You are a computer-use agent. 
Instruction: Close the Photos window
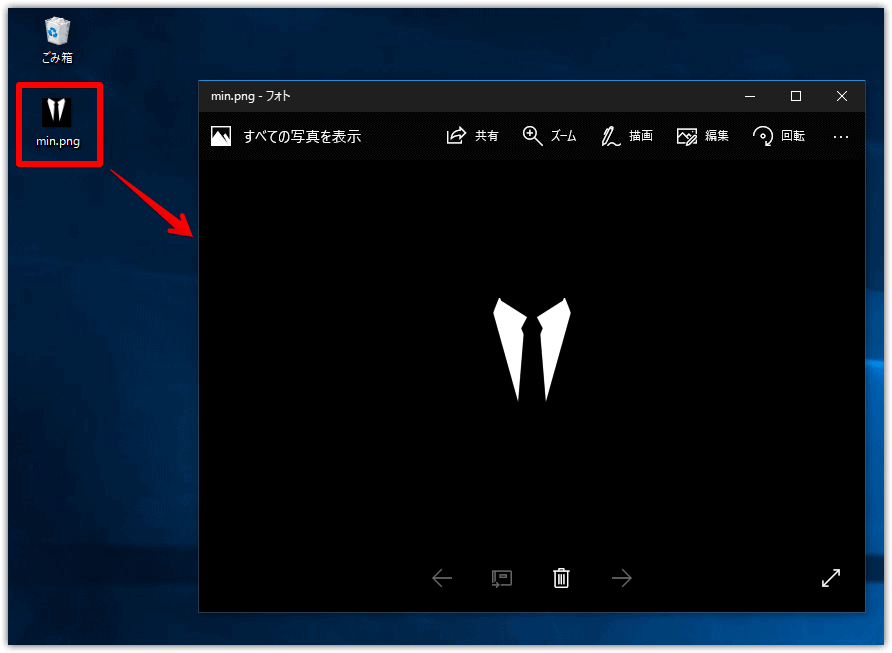point(842,96)
